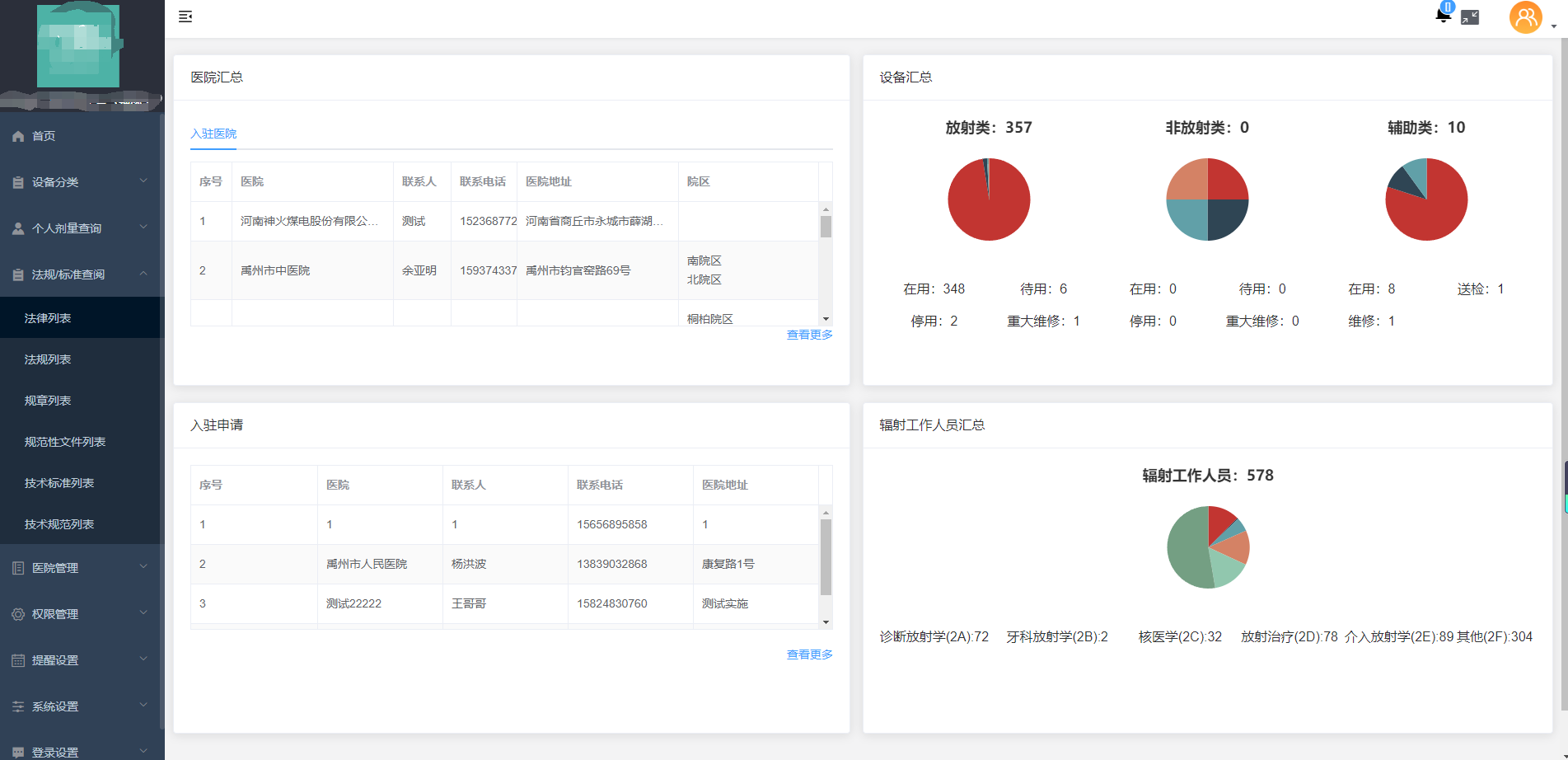Toggle fullscreen mode icon in the header
The height and width of the screenshot is (760, 1568).
1470,17
